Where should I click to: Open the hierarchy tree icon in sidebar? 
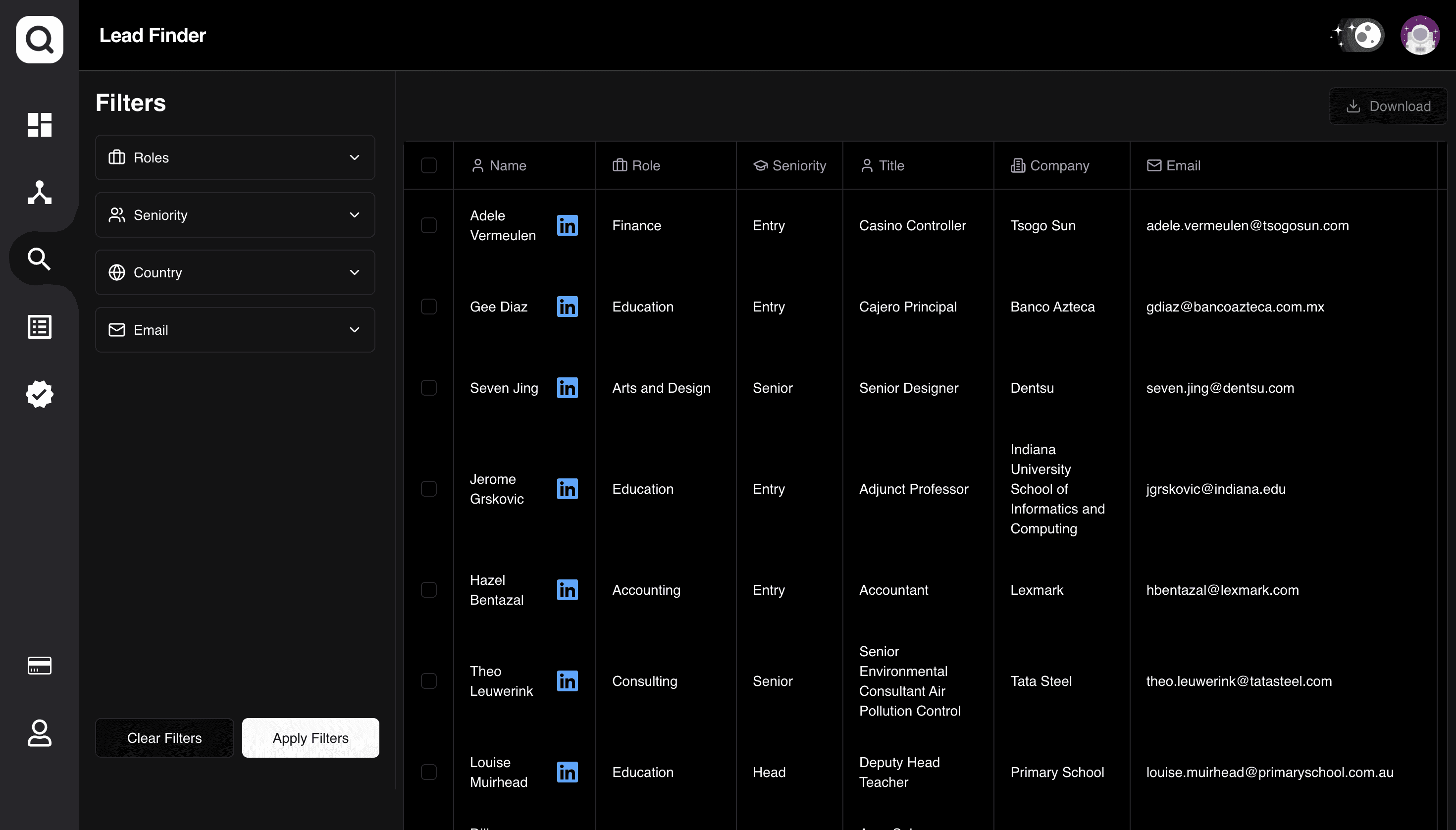39,192
